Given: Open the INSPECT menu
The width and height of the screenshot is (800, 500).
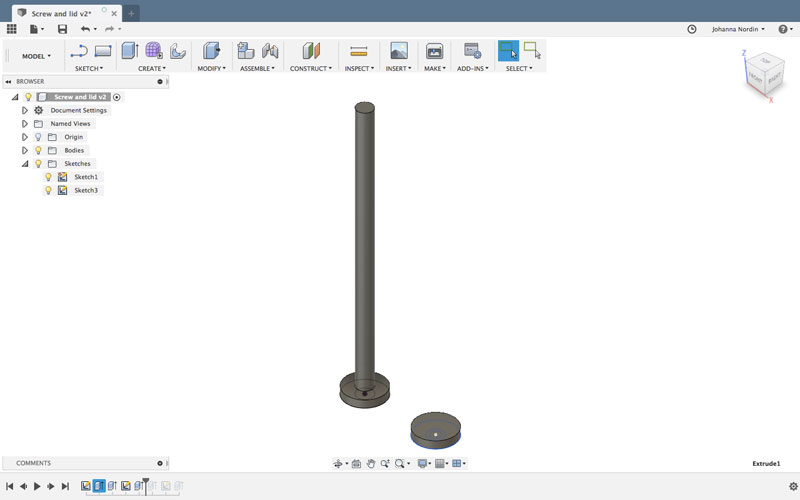Looking at the screenshot, I should 359,68.
